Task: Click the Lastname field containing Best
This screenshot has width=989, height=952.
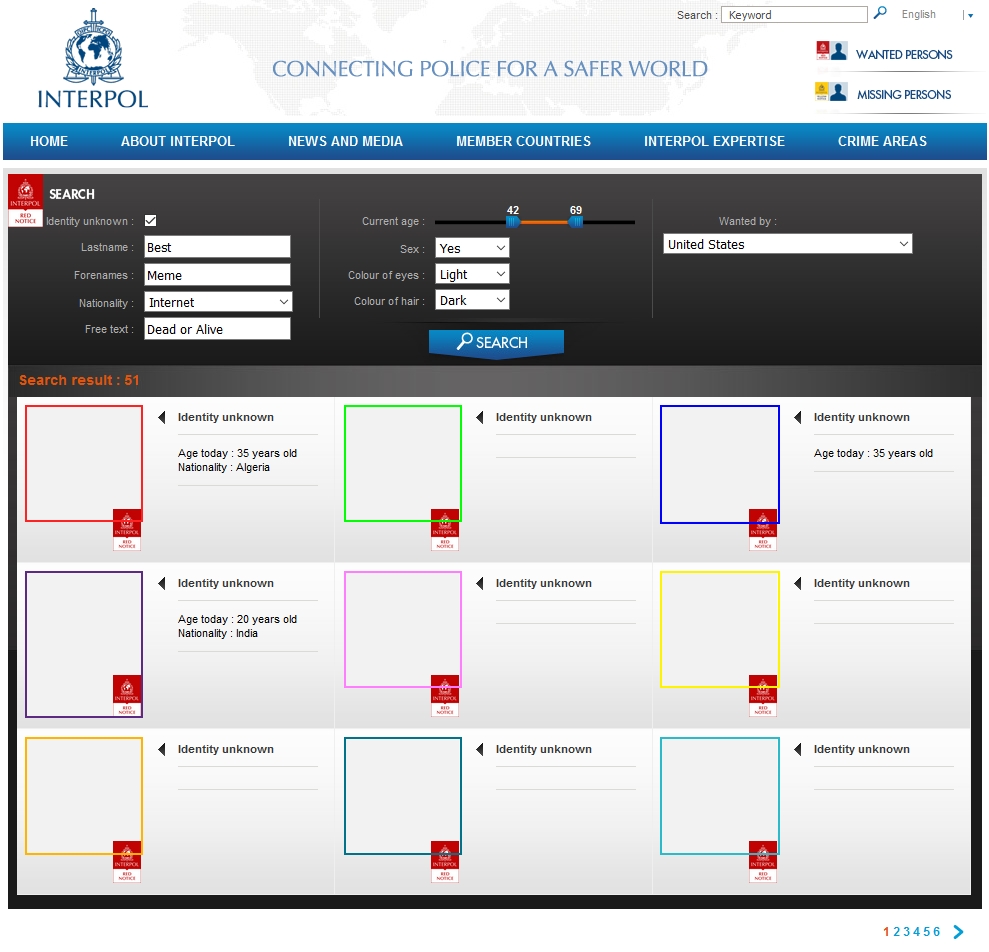Action: (218, 247)
